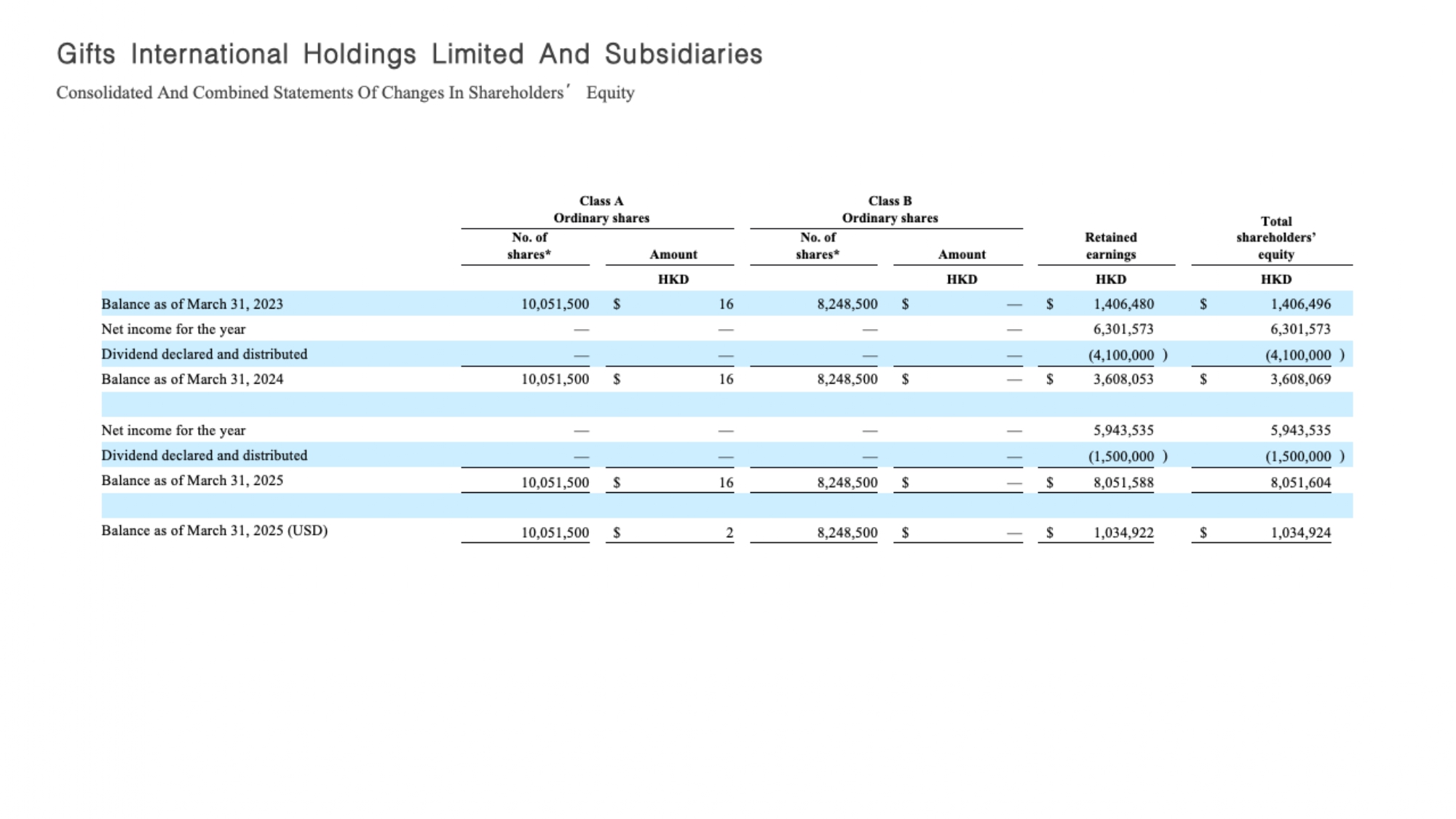Click HKD label under Retained earnings
The width and height of the screenshot is (1456, 819).
(1110, 280)
